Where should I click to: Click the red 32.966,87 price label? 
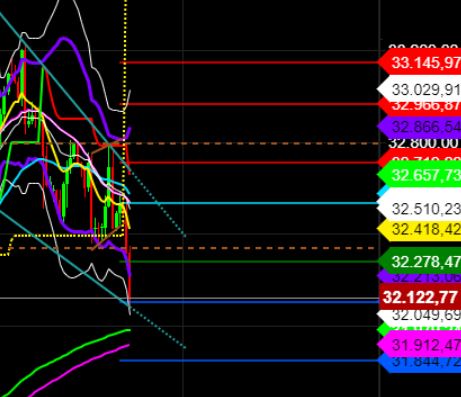(420, 106)
